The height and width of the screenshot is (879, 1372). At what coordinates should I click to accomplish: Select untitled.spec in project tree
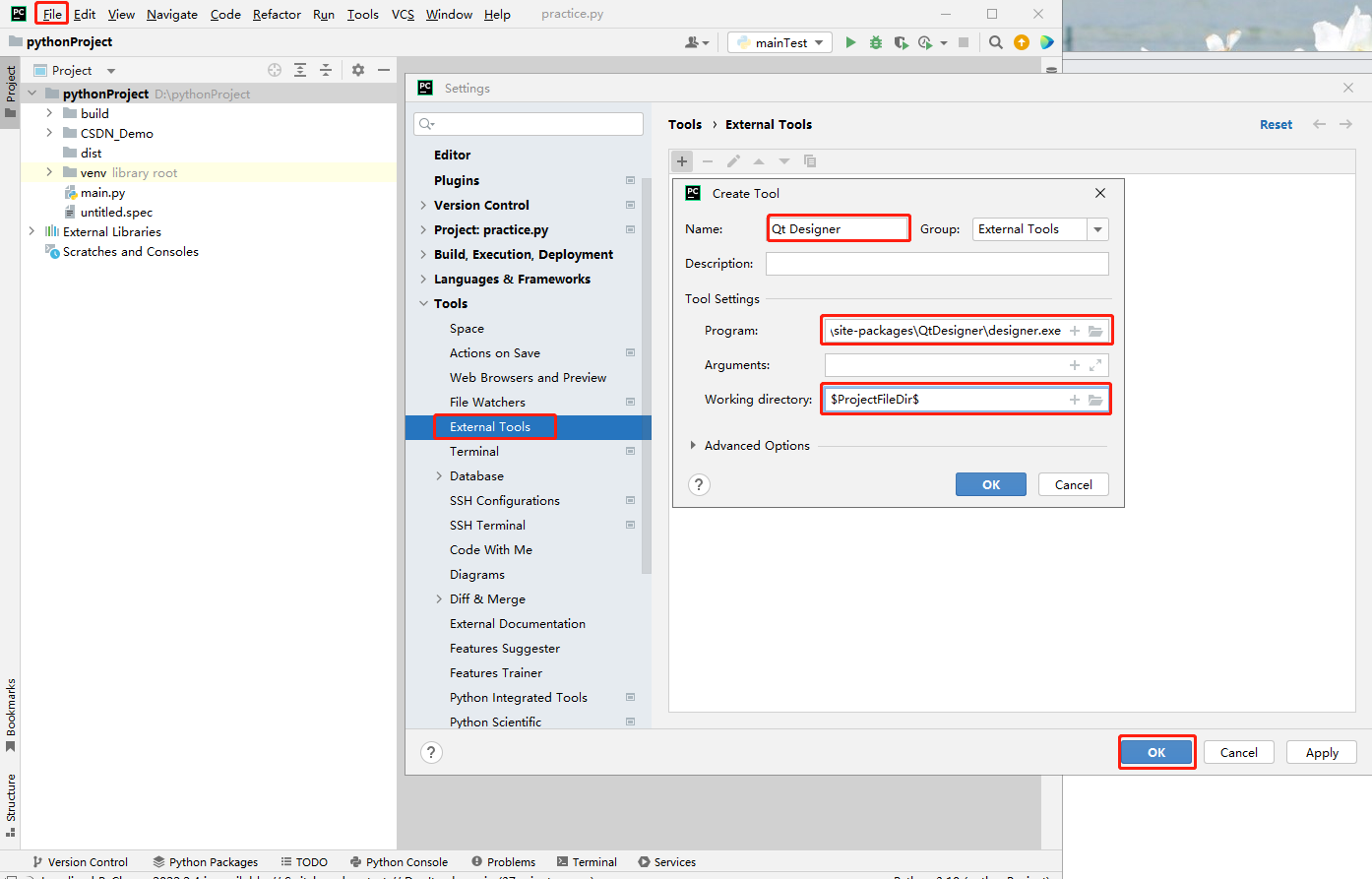click(x=116, y=213)
